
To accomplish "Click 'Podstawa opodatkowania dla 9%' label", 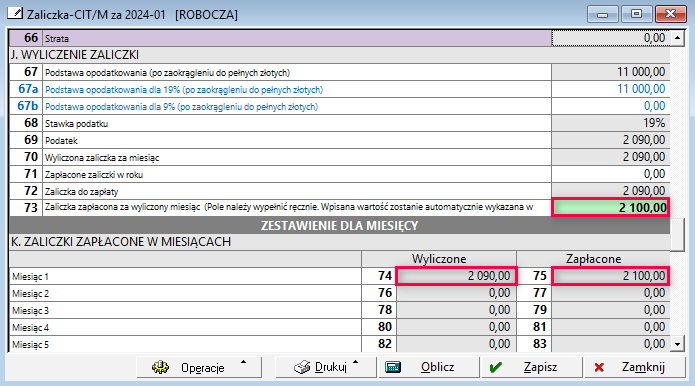I will pyautogui.click(x=182, y=107).
